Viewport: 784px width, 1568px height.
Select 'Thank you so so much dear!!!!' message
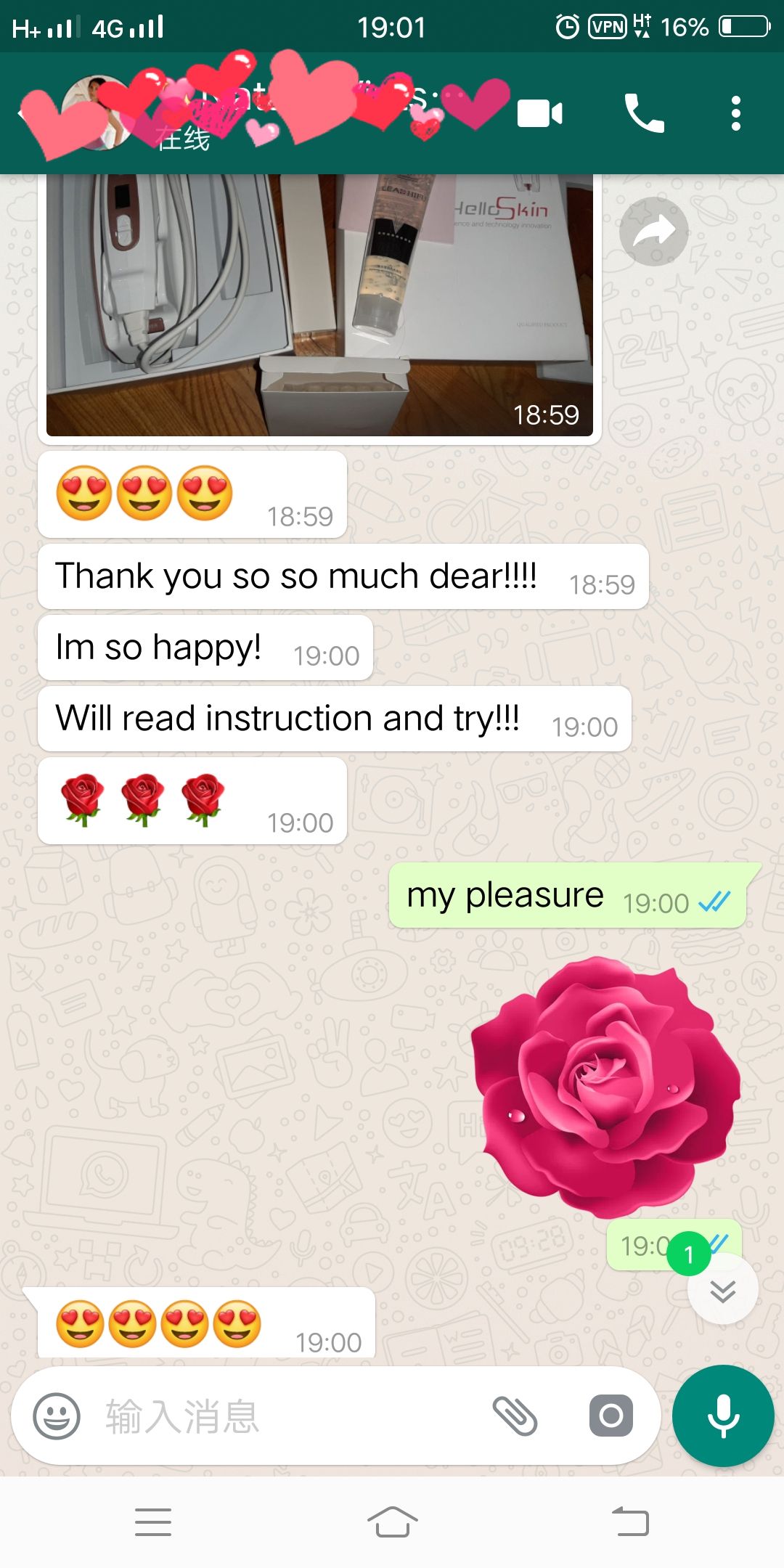343,577
